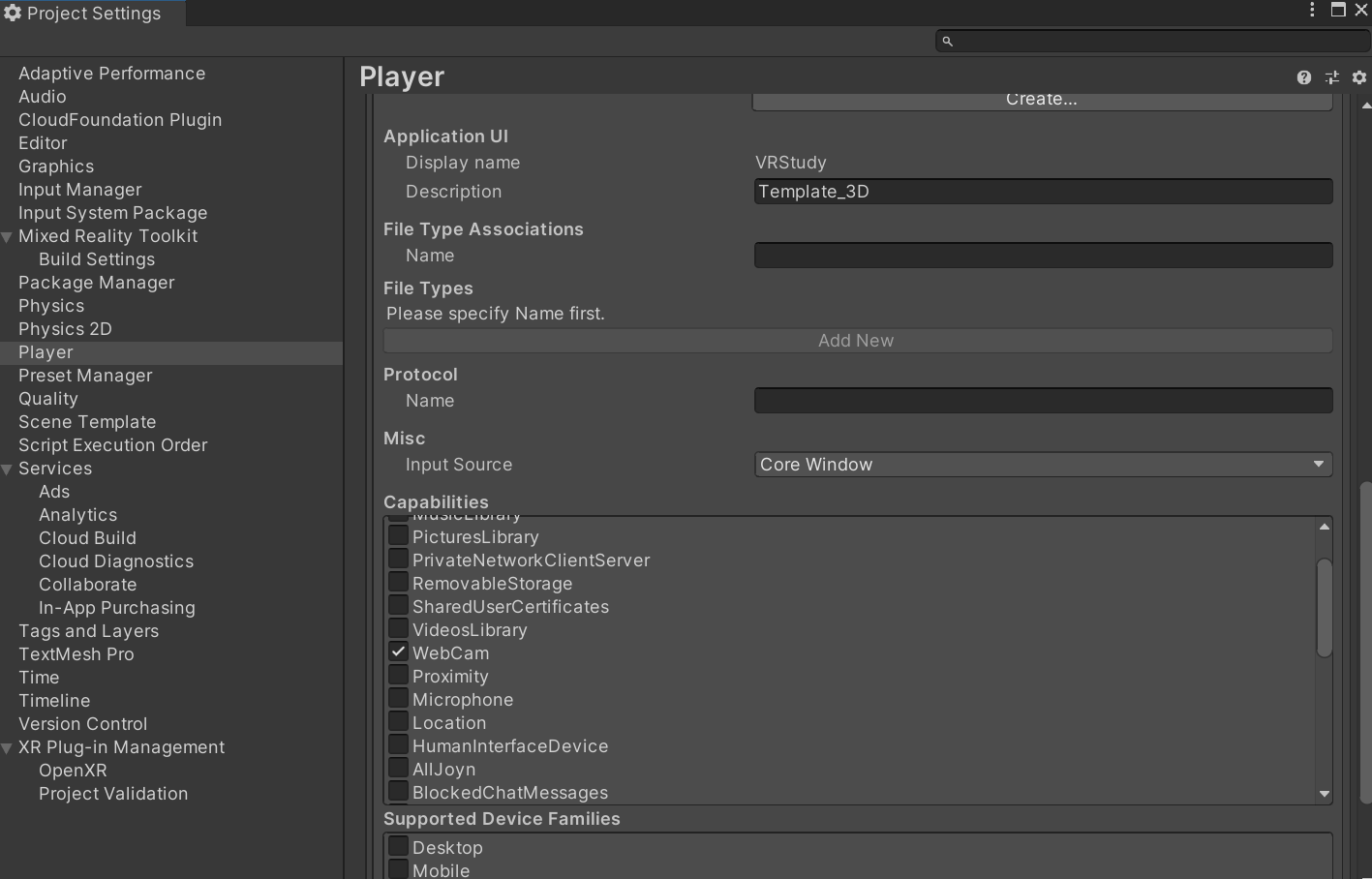This screenshot has width=1372, height=879.
Task: Enable the PrivateNetworkClientServer capability
Action: pos(398,560)
